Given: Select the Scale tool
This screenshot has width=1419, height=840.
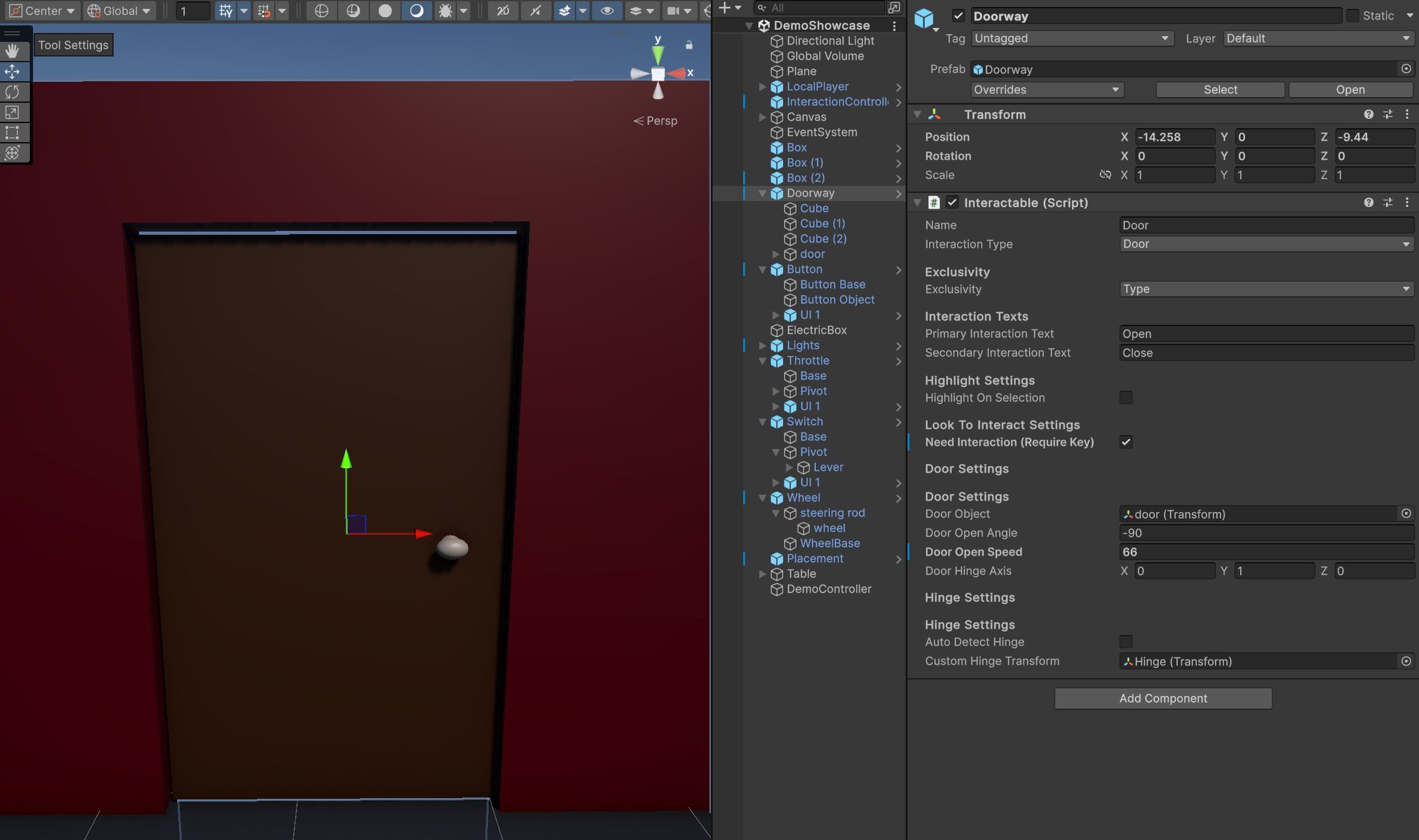Looking at the screenshot, I should click(x=13, y=112).
